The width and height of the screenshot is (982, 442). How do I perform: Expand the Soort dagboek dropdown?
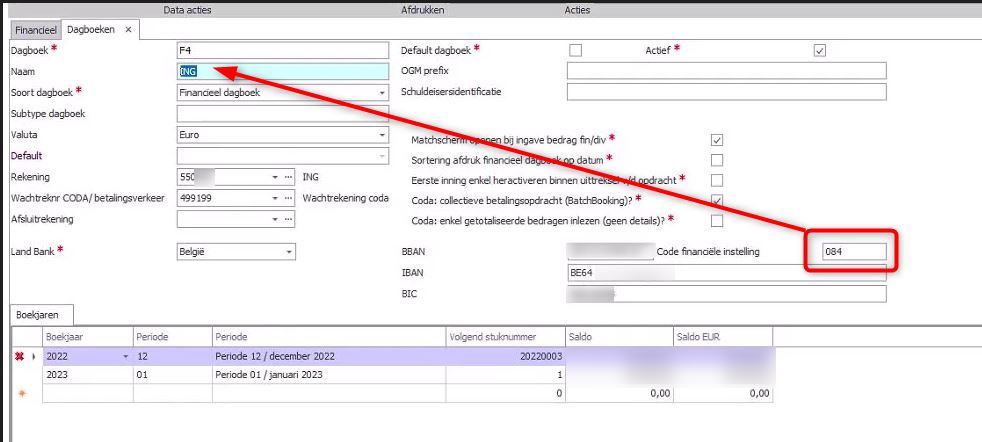point(381,93)
